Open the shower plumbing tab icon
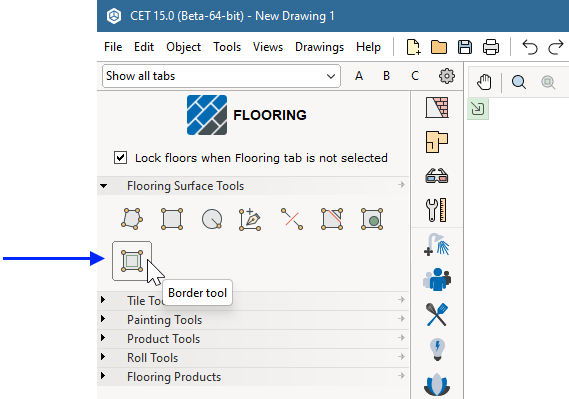 (x=437, y=245)
